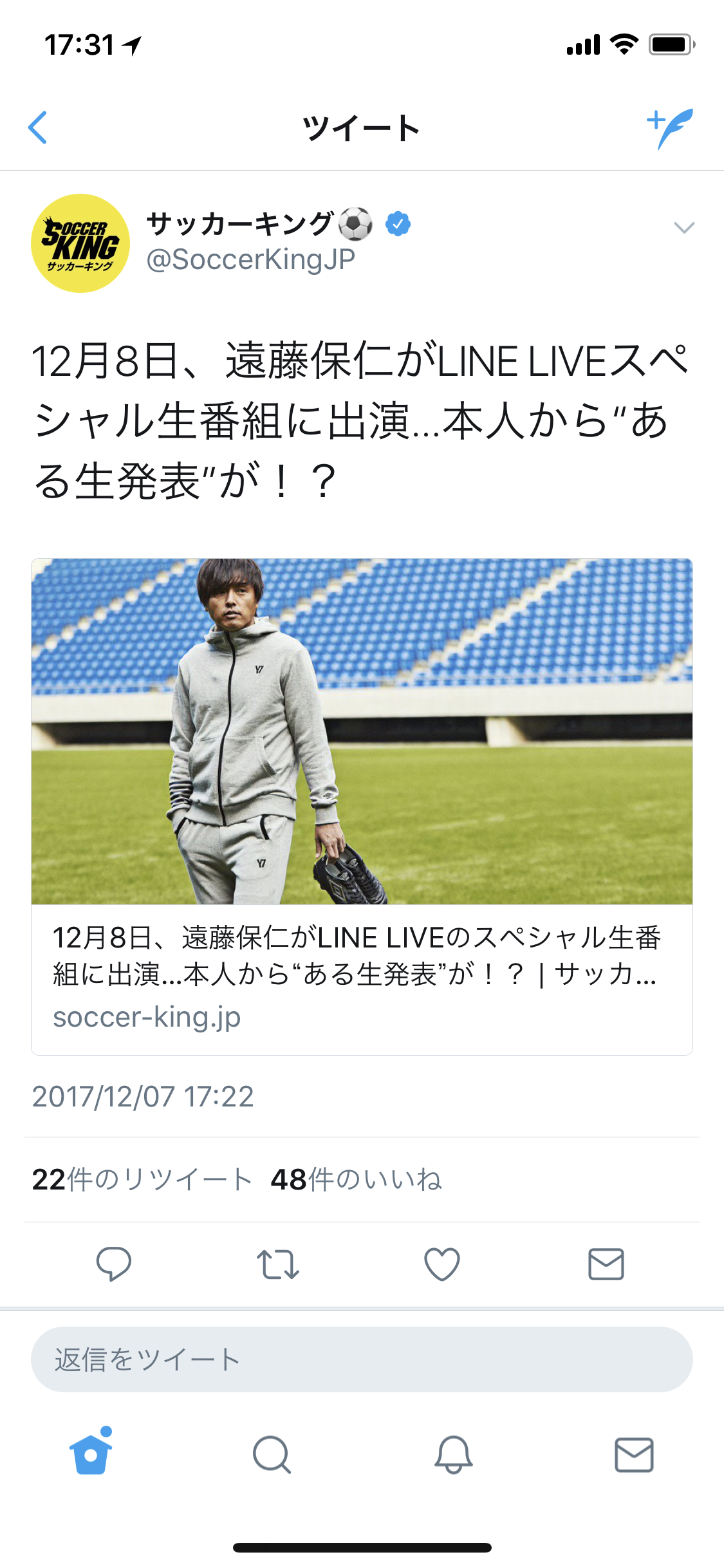This screenshot has width=724, height=1568.
Task: Open the stadium article preview image
Action: click(362, 731)
